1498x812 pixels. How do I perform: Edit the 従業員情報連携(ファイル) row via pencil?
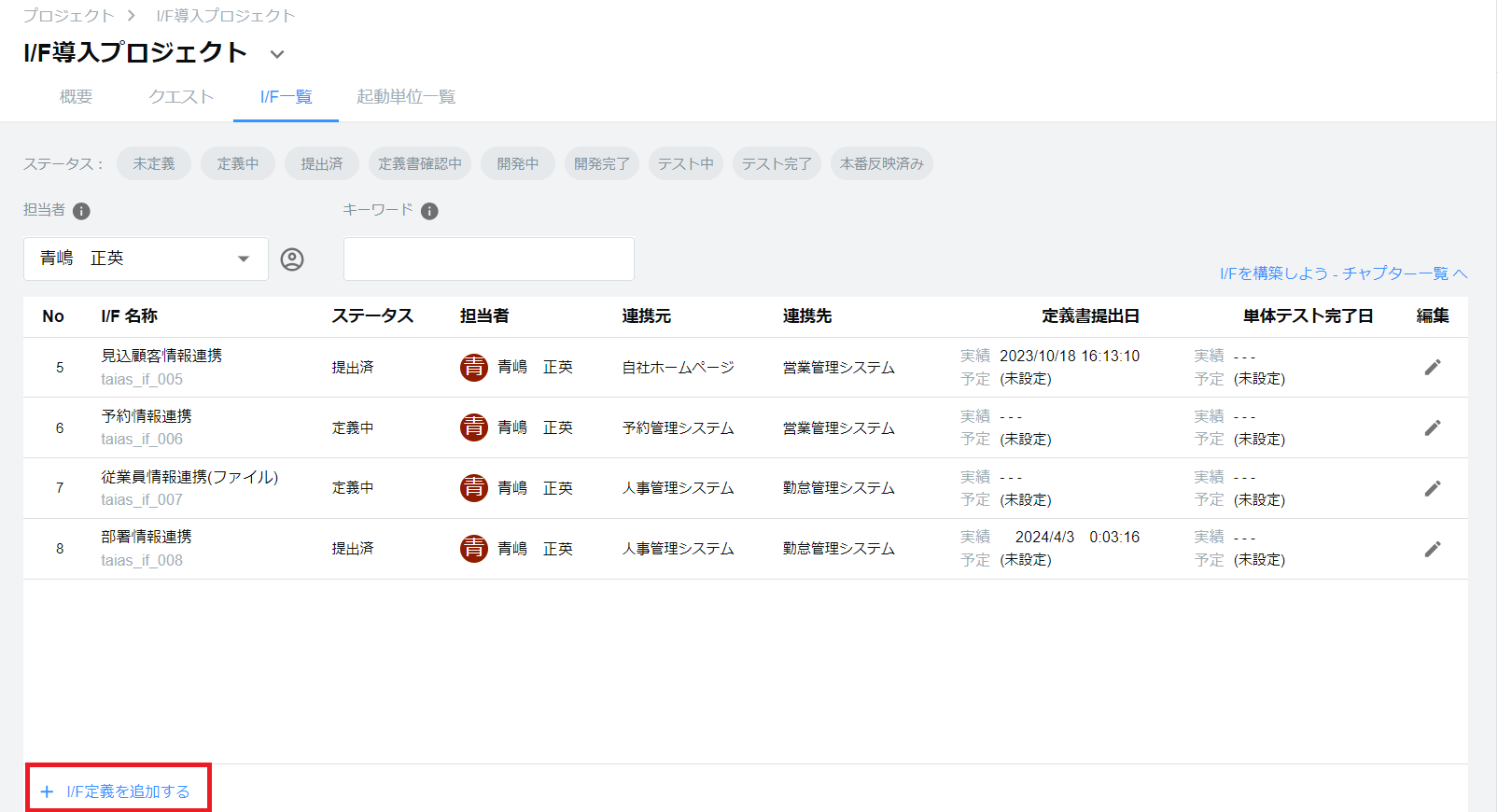coord(1432,488)
